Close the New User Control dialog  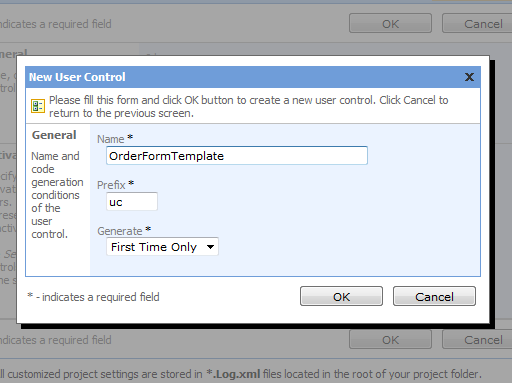(x=469, y=77)
